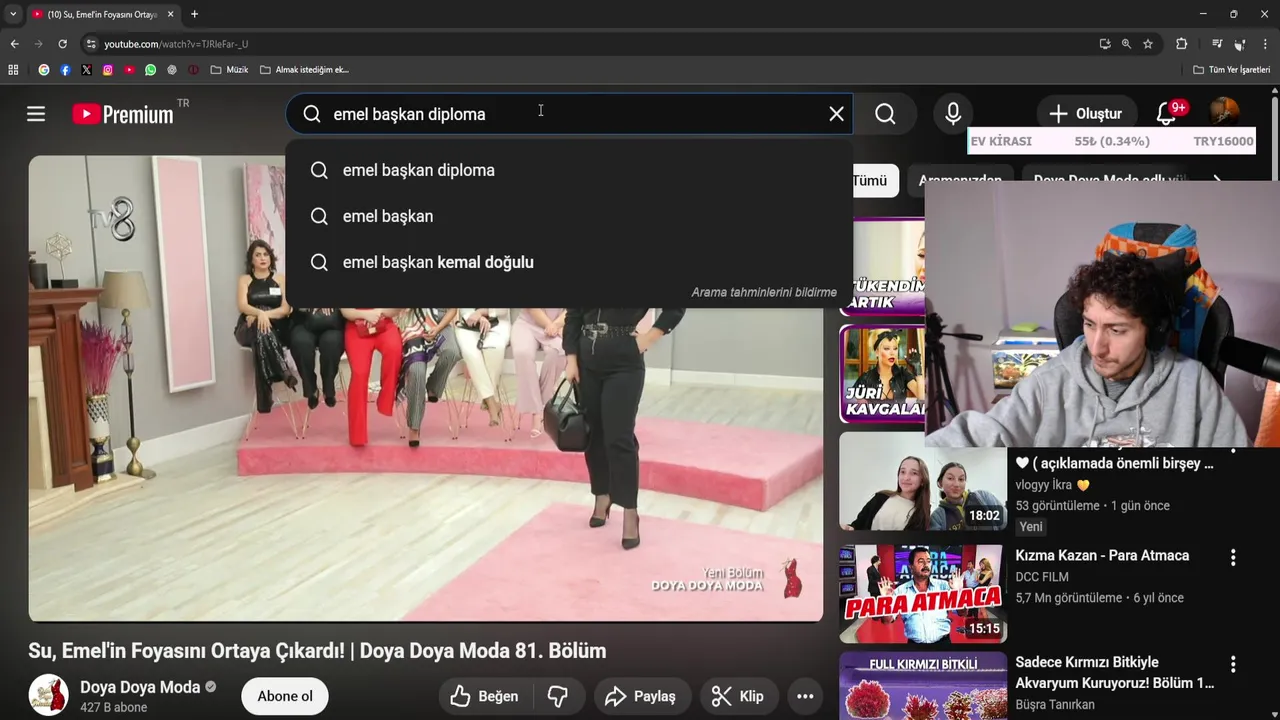Screen dimensions: 1280x720
Task: Open the YouTube account avatar menu
Action: [1224, 113]
